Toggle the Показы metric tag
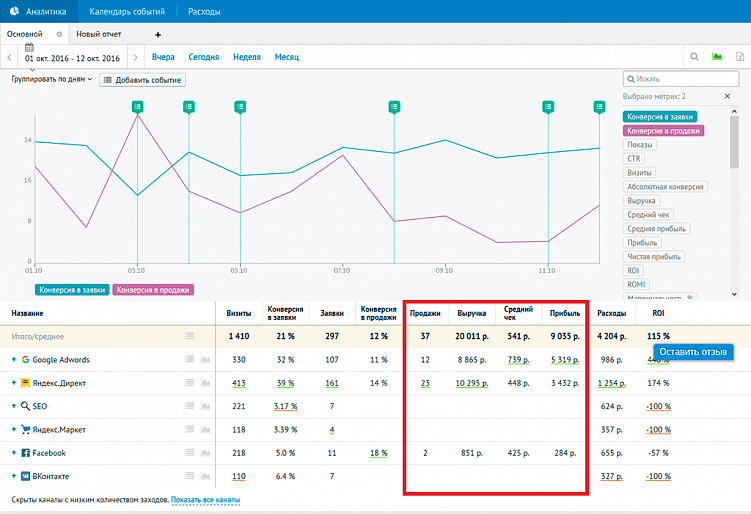 pos(639,144)
